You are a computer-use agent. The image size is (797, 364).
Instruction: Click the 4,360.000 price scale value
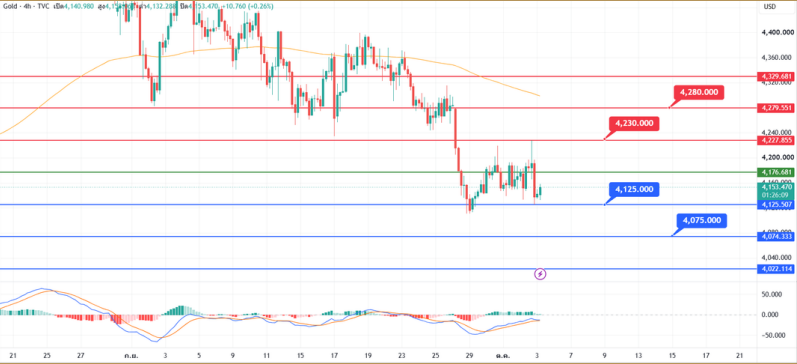point(776,57)
